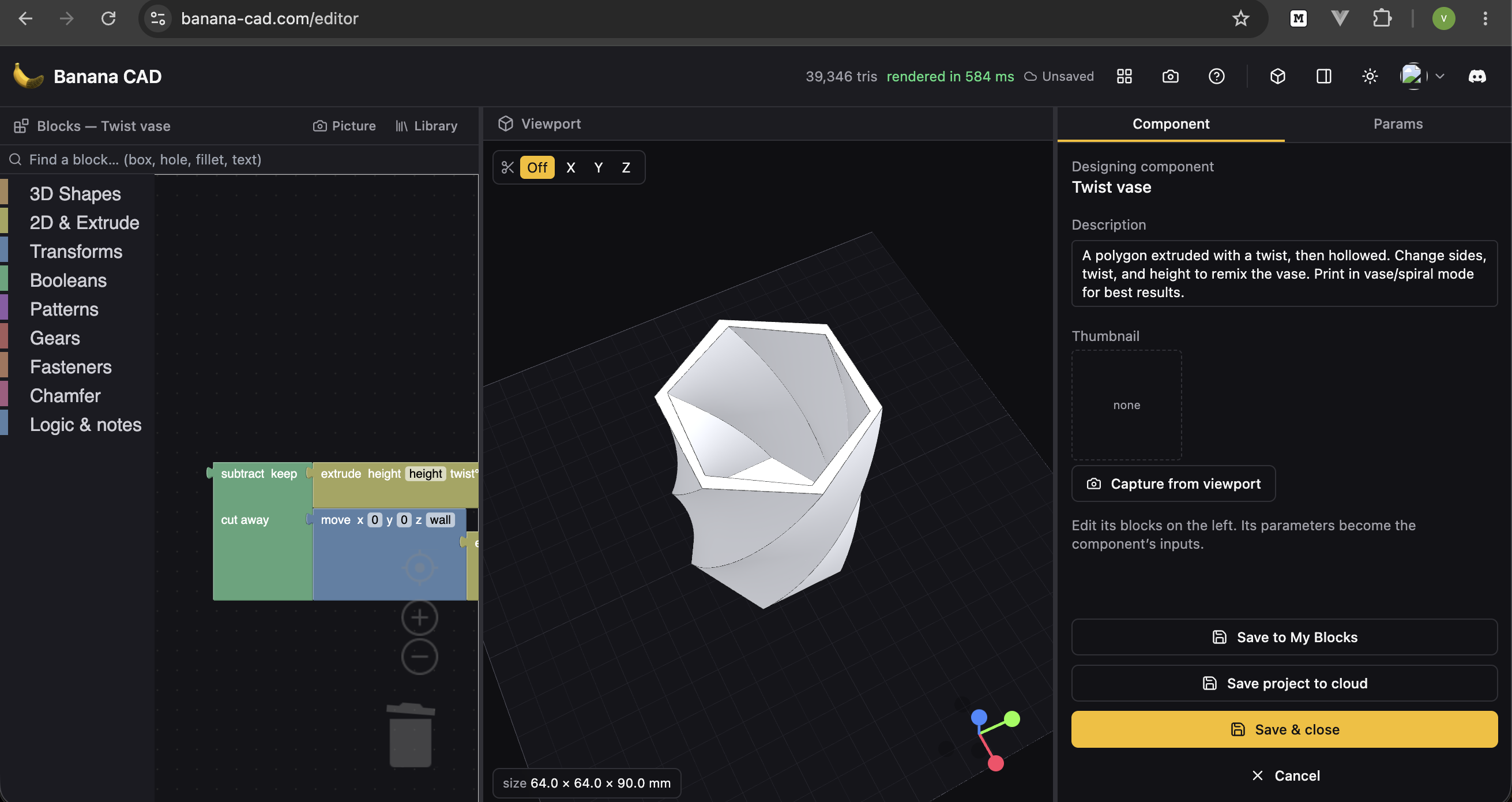The height and width of the screenshot is (802, 1512).
Task: Open the Discord icon in header
Action: [x=1477, y=76]
